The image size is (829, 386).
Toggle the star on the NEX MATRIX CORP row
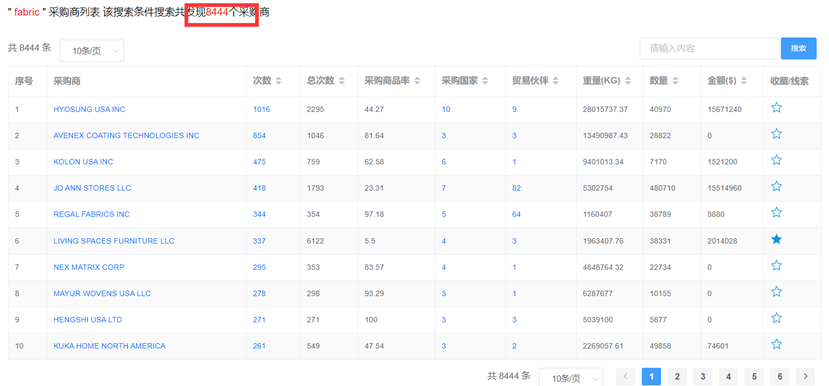click(x=776, y=265)
